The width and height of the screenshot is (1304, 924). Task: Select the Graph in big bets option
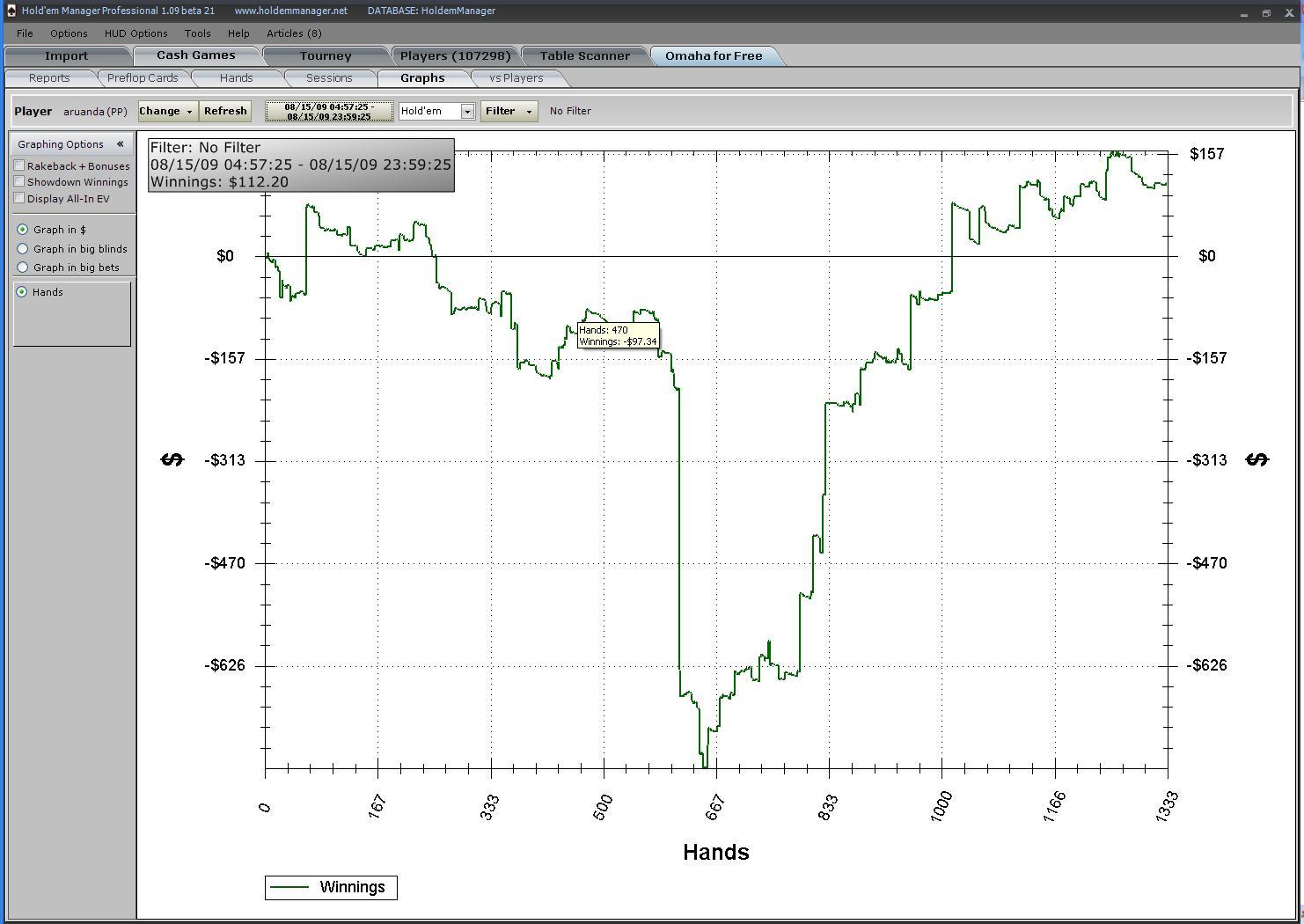pyautogui.click(x=23, y=268)
